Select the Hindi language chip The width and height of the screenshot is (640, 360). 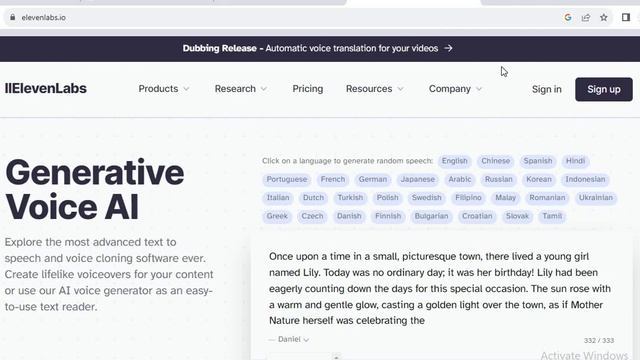tap(576, 161)
